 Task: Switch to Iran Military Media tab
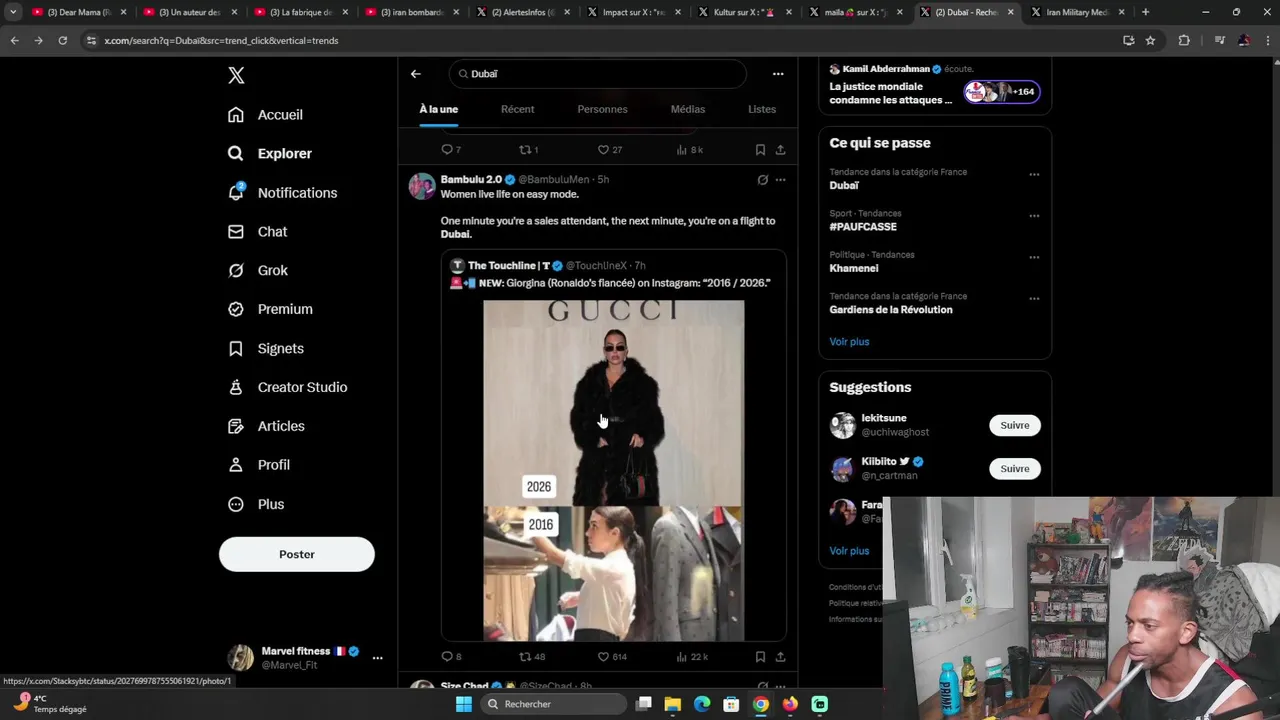[1073, 12]
